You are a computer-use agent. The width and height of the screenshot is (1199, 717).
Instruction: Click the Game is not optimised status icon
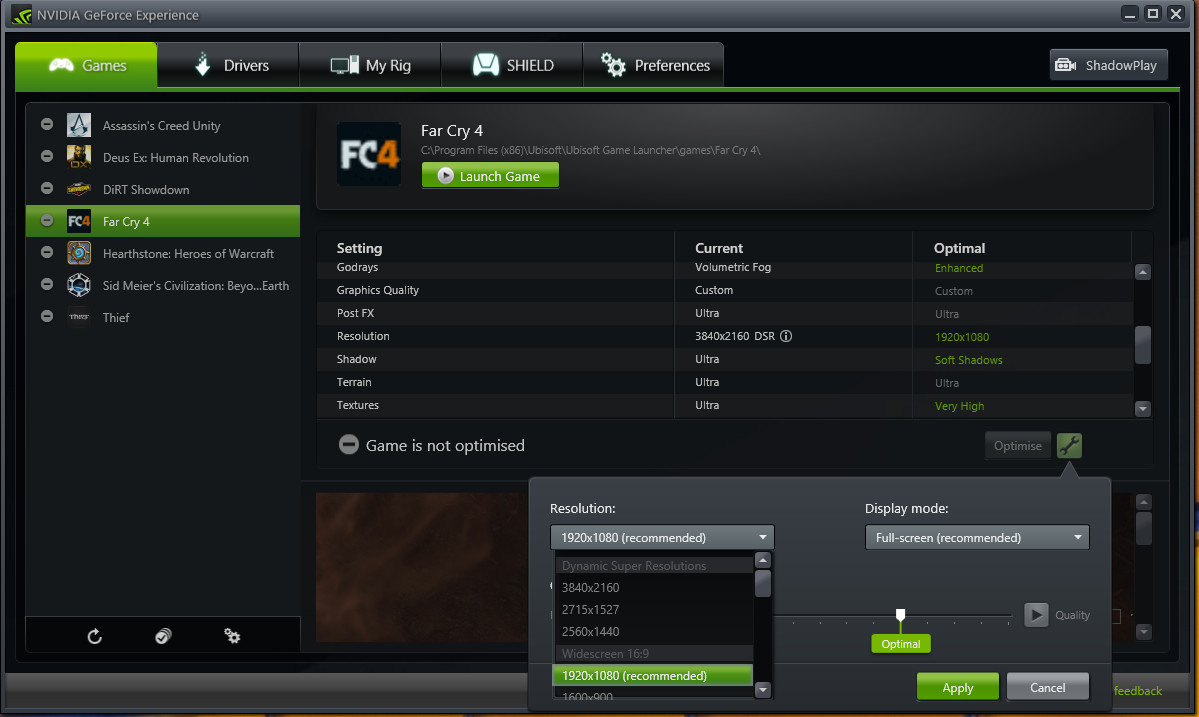349,445
